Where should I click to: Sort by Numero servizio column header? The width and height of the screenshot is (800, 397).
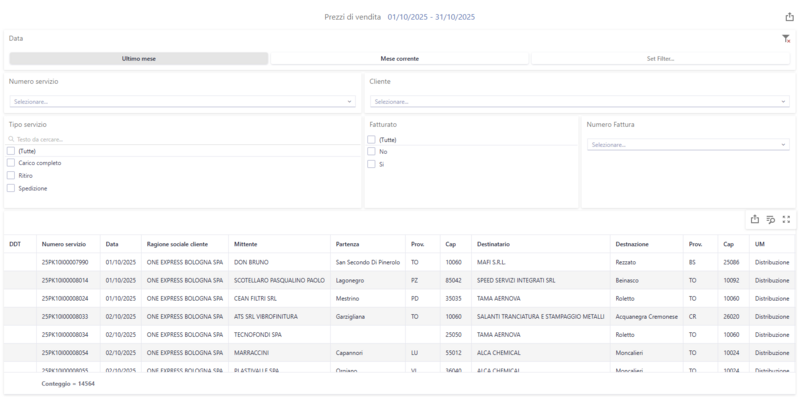(68, 244)
